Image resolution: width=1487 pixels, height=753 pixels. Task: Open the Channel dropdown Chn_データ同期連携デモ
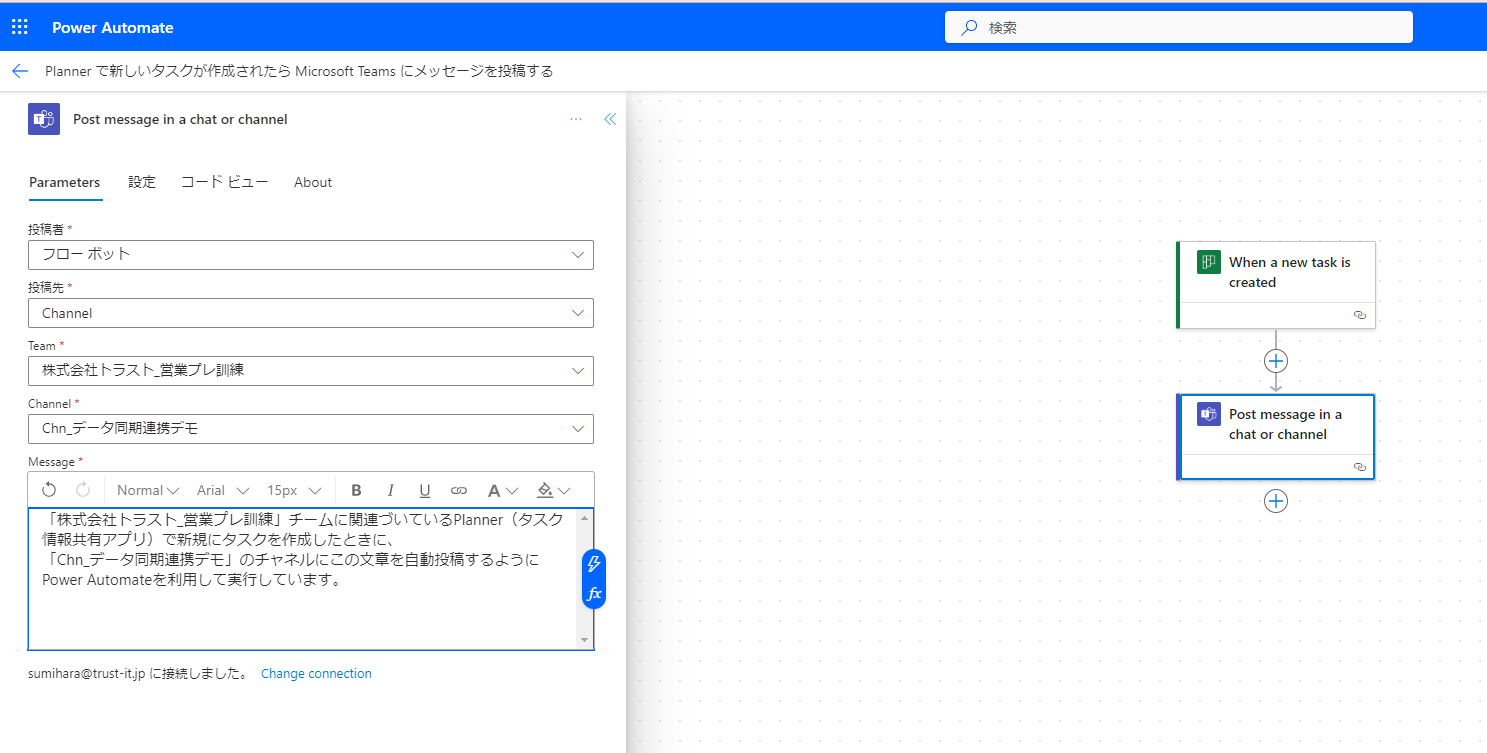(x=311, y=429)
